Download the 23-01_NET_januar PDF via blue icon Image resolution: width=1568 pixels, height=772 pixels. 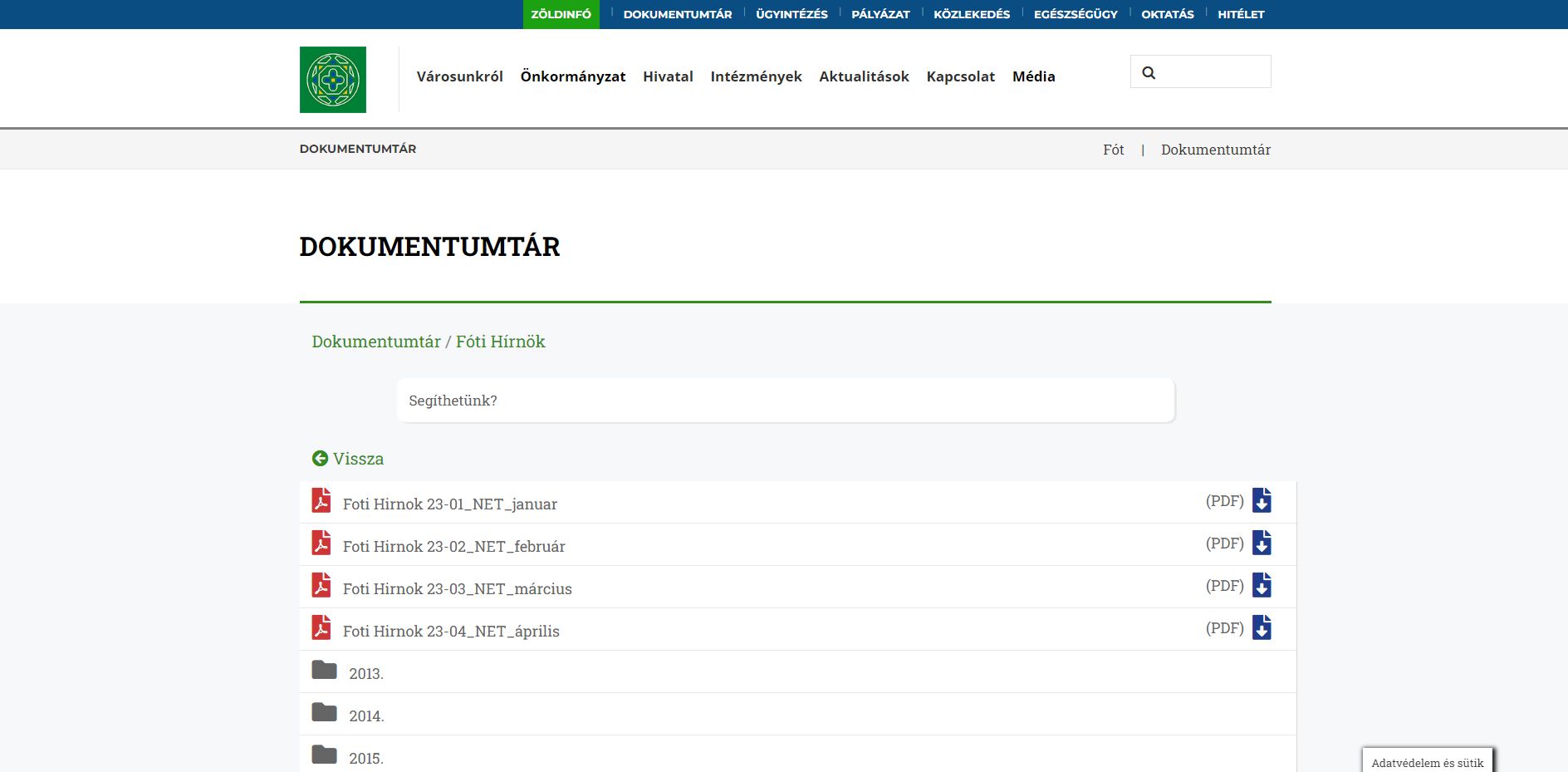pos(1262,500)
